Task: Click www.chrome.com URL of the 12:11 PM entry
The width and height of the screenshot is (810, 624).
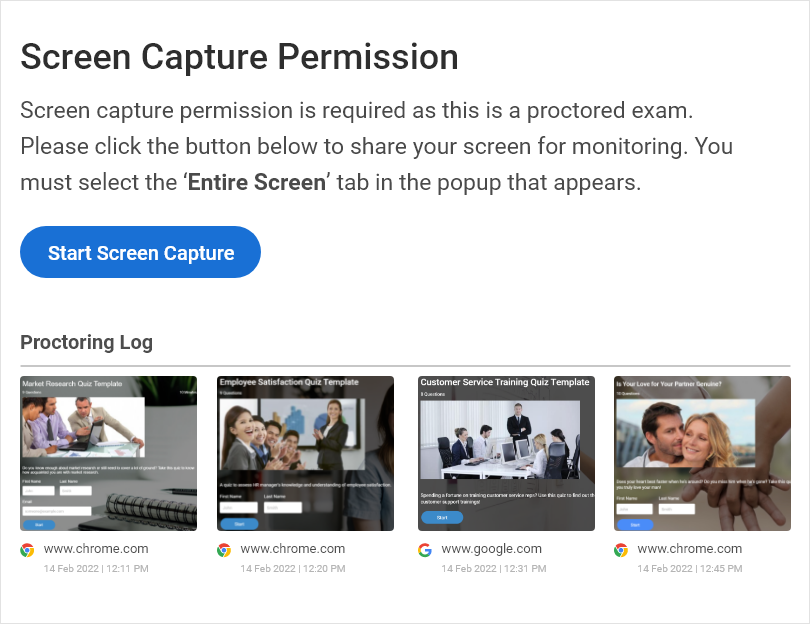Action: (x=96, y=549)
